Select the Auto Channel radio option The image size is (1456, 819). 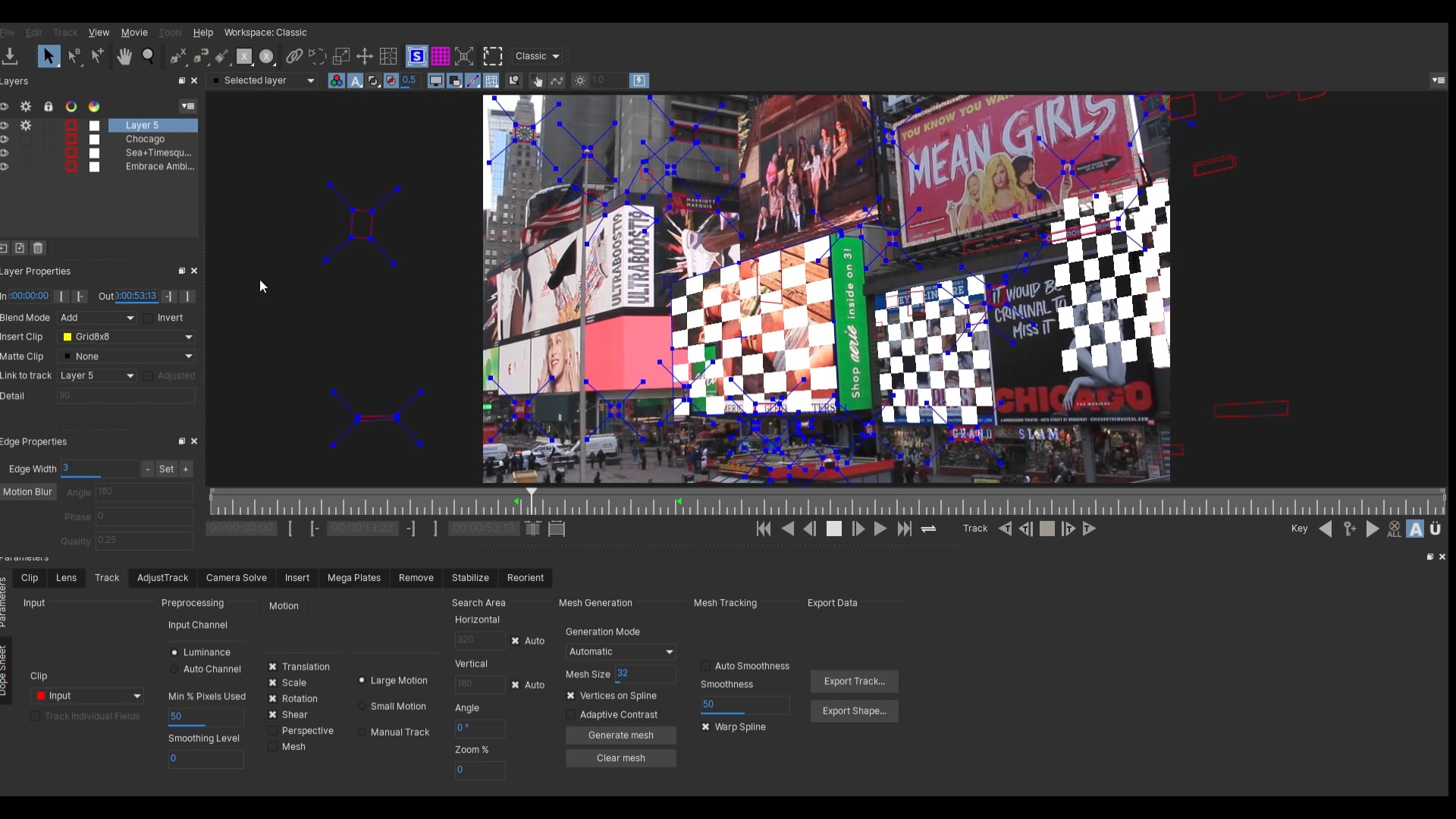(x=174, y=669)
